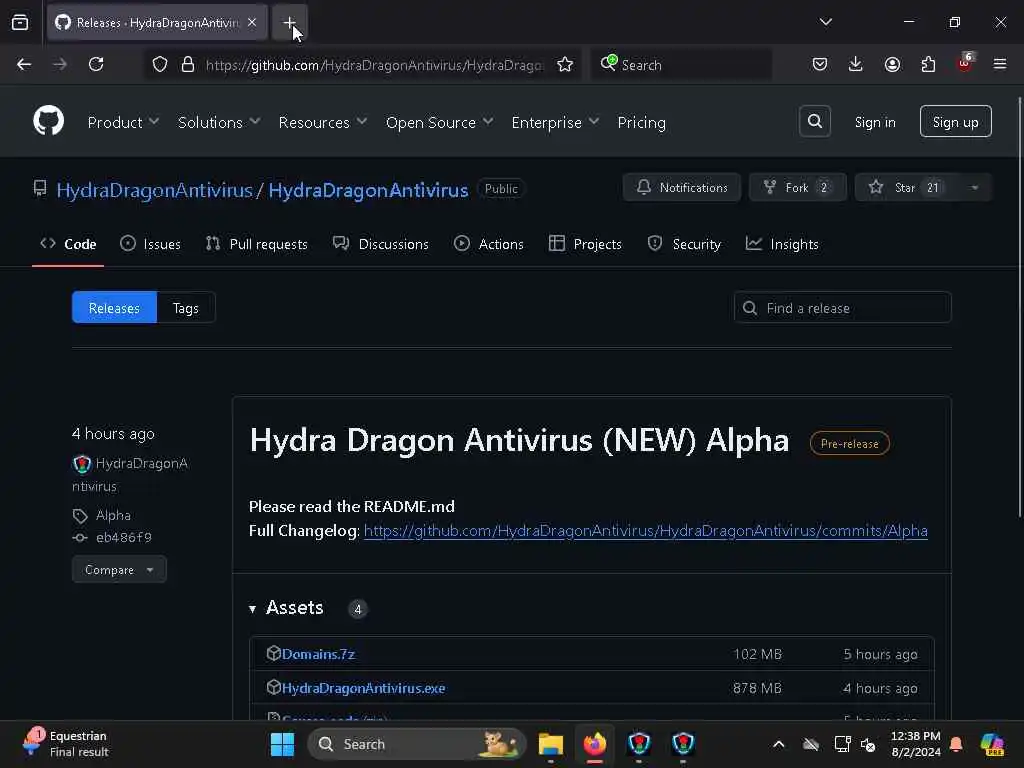The height and width of the screenshot is (768, 1024).
Task: Bookmark this page with star icon
Action: pos(565,64)
